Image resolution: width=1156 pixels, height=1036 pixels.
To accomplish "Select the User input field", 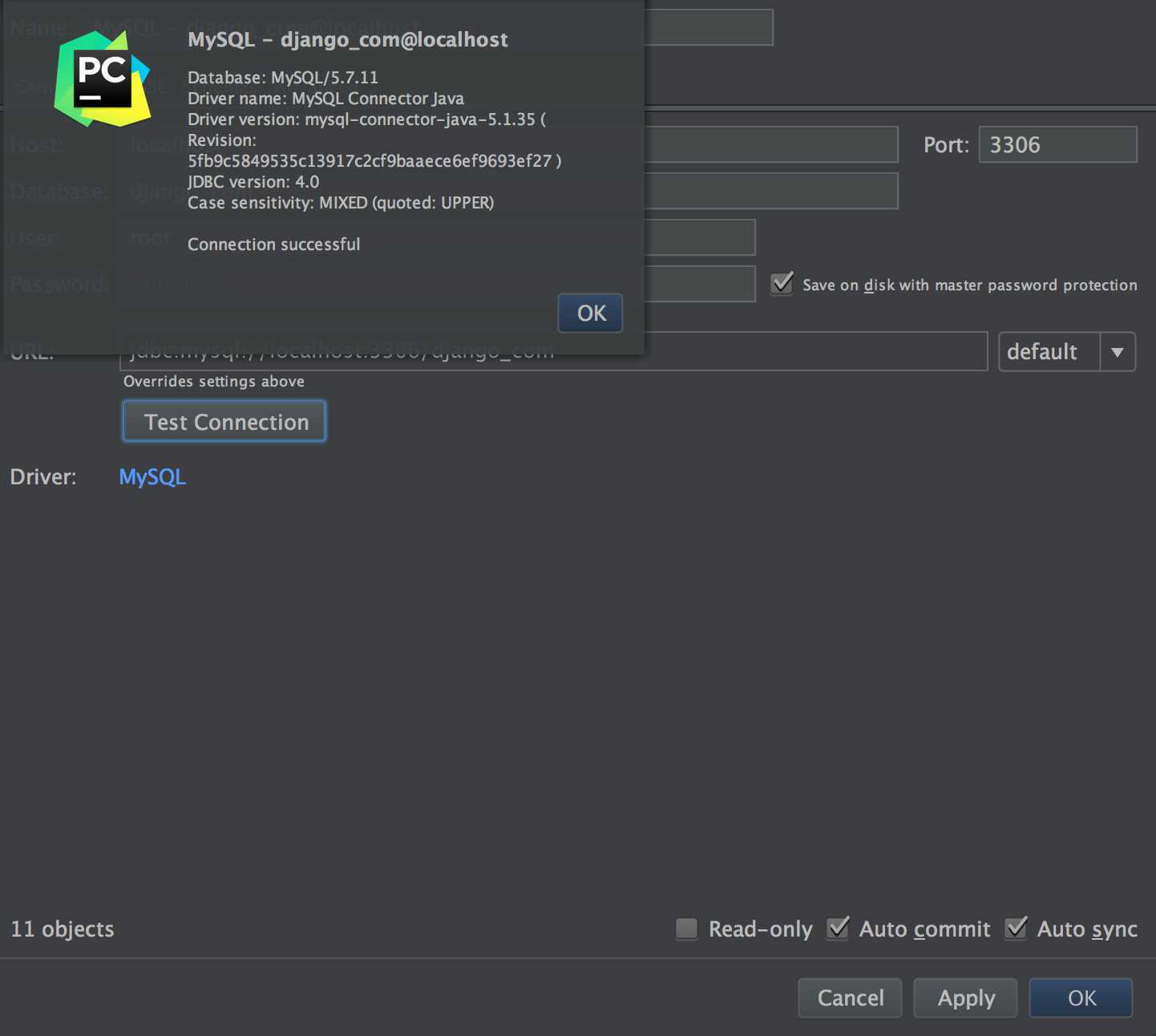I will [699, 237].
